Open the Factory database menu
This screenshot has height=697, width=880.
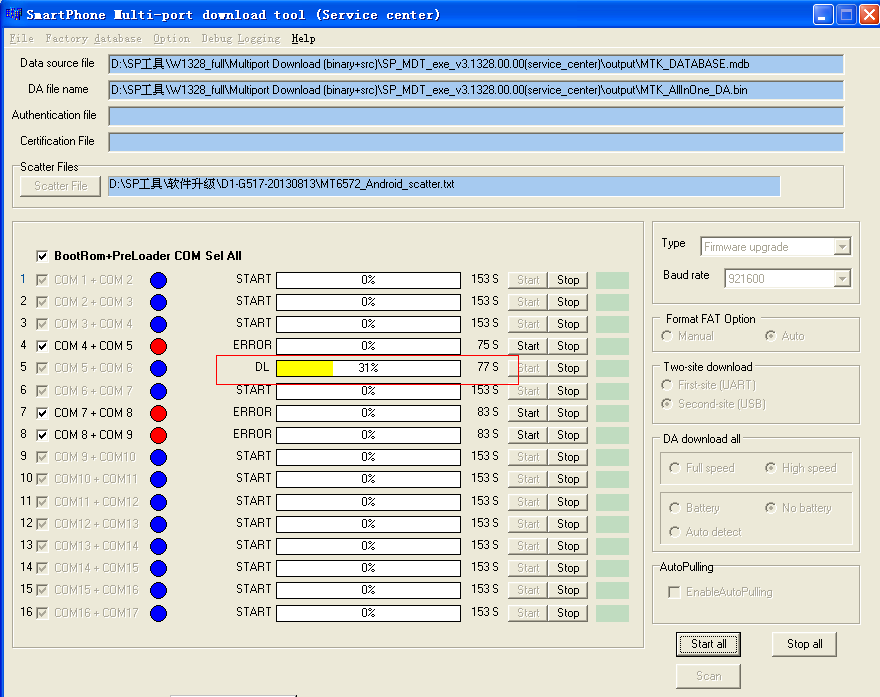coord(93,38)
